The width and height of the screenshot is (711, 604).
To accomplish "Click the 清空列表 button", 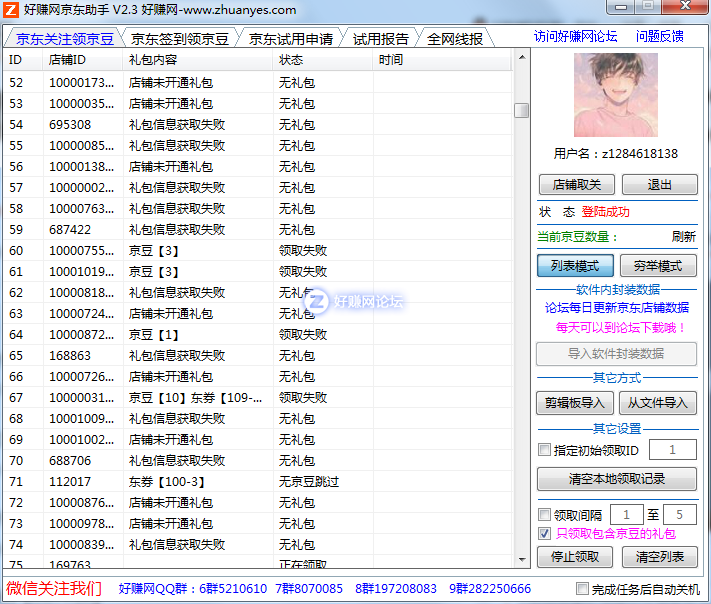I will tap(659, 557).
